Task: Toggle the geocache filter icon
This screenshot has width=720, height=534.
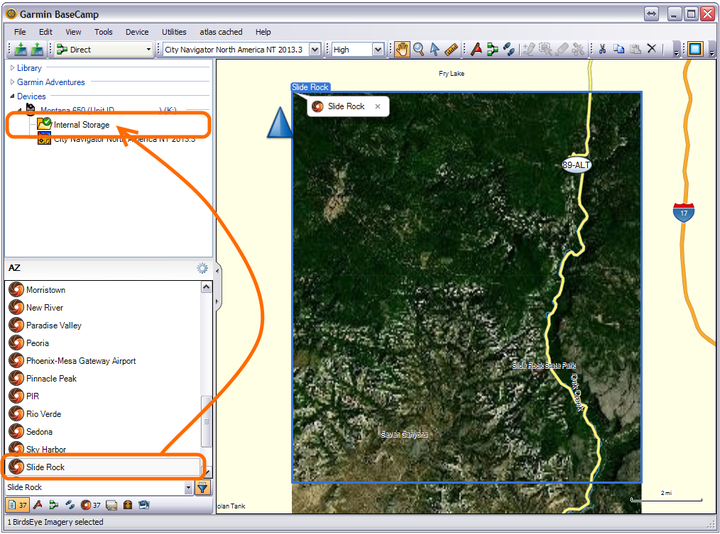Action: 128,505
